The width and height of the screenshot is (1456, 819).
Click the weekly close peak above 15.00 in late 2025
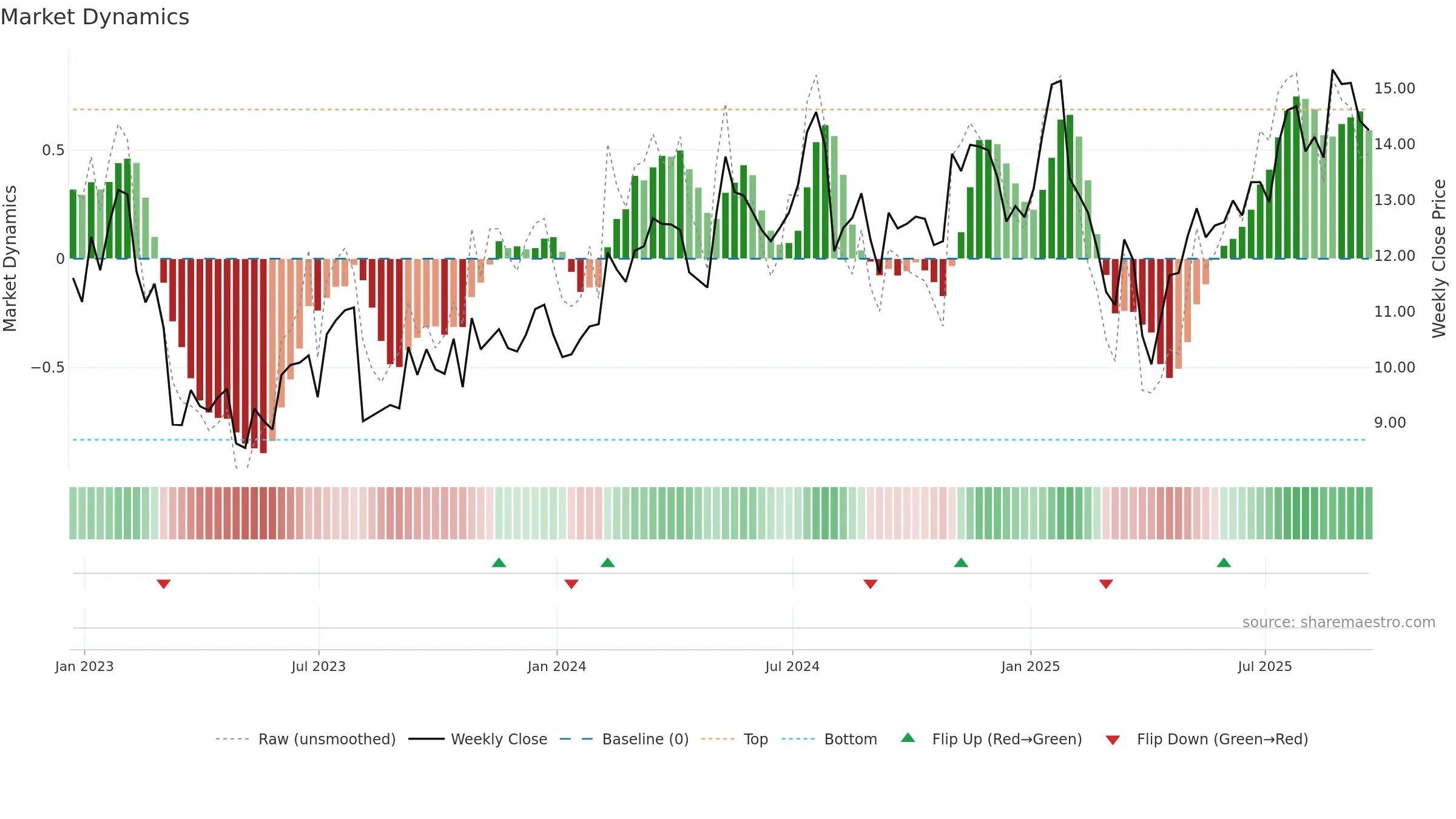pos(1333,70)
